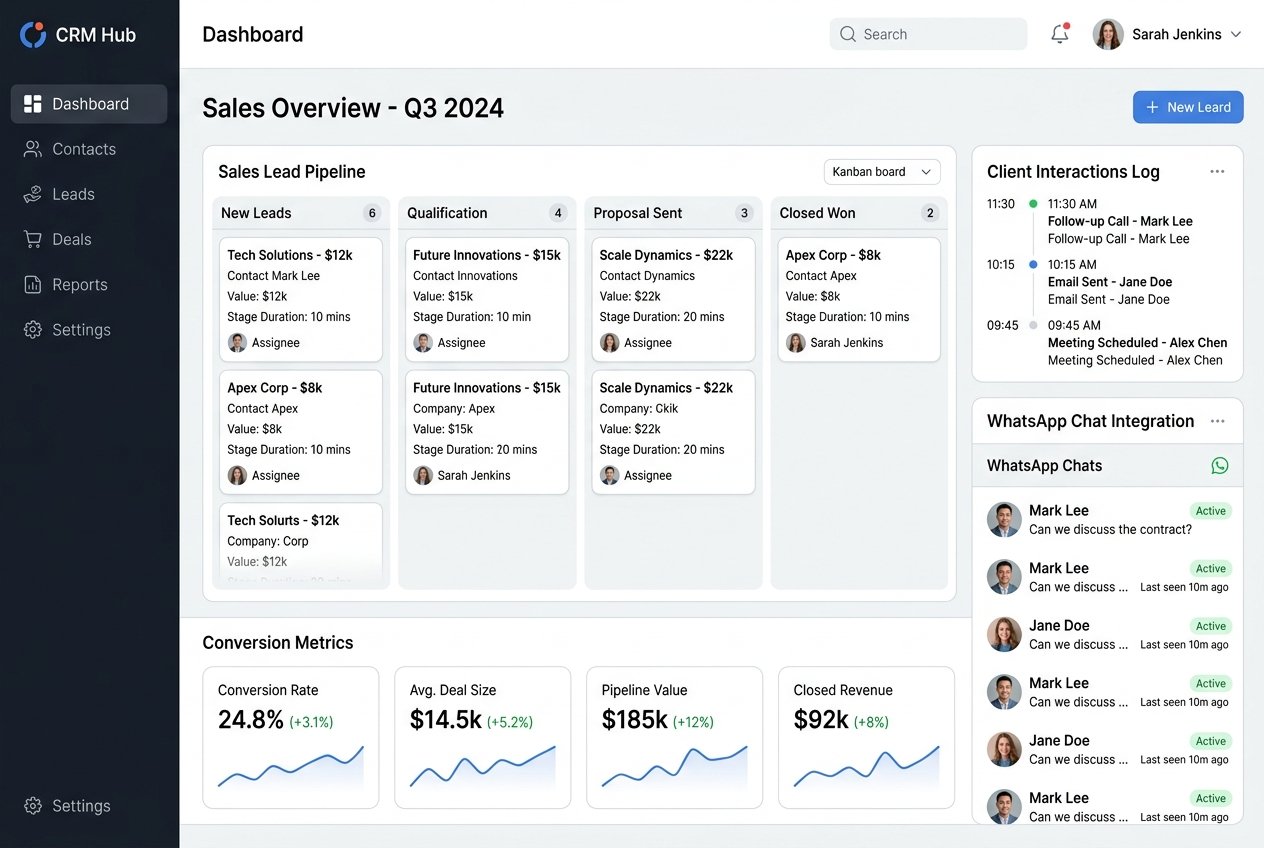This screenshot has width=1264, height=848.
Task: Click the green 11:30 timeline marker
Action: (x=1033, y=204)
